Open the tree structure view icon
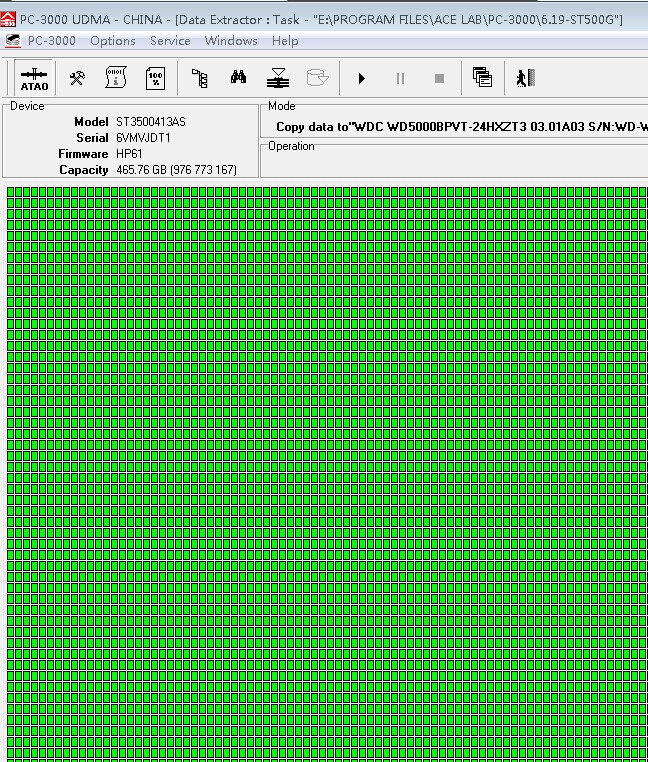The height and width of the screenshot is (762, 648). pos(200,78)
